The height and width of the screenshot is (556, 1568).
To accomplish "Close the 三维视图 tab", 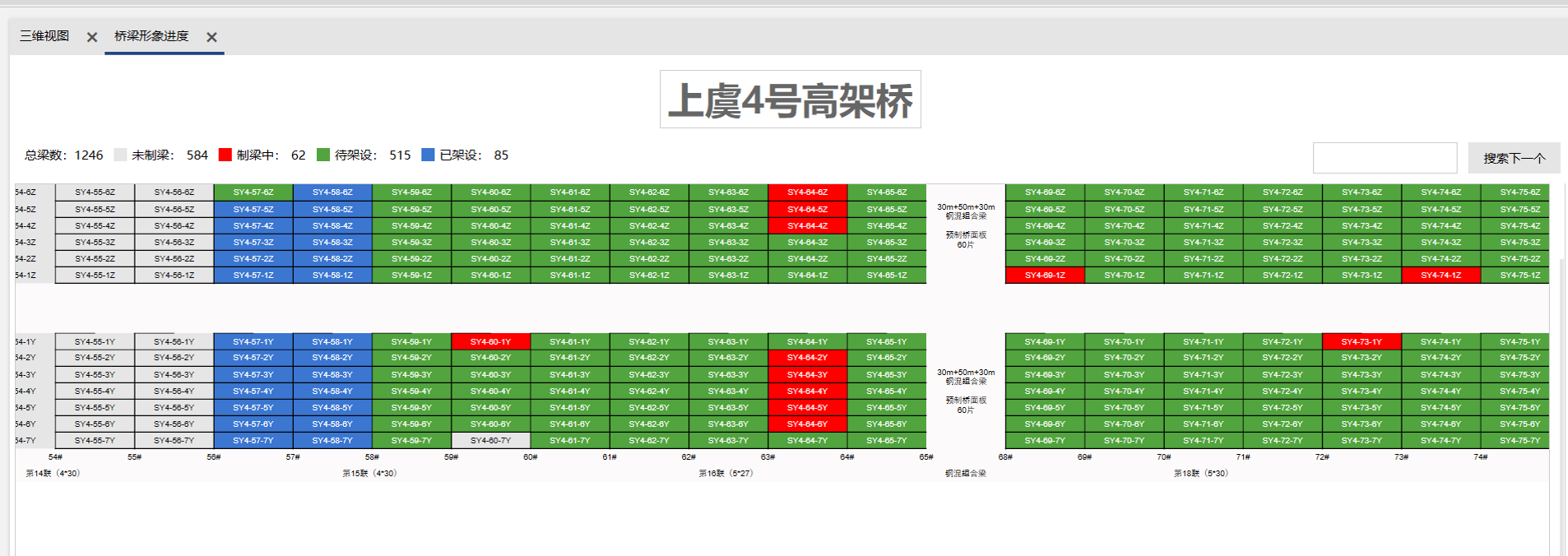I will (x=92, y=37).
